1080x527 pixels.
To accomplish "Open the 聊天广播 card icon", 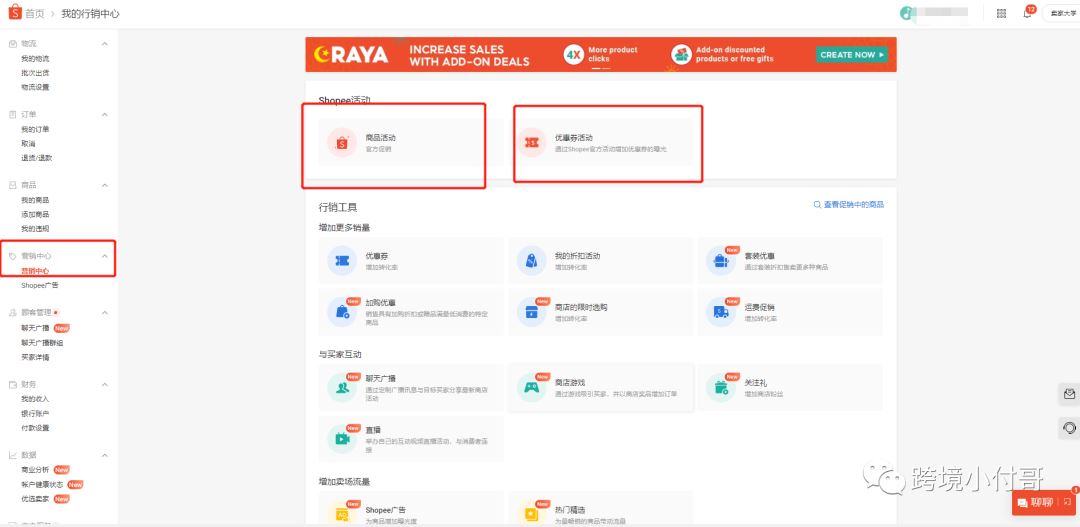I will [342, 388].
